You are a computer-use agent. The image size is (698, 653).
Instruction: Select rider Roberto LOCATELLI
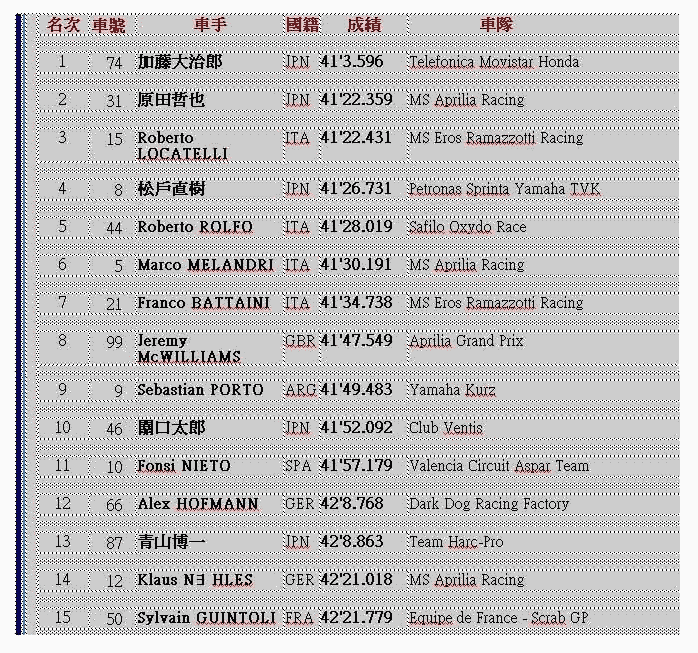[x=182, y=146]
